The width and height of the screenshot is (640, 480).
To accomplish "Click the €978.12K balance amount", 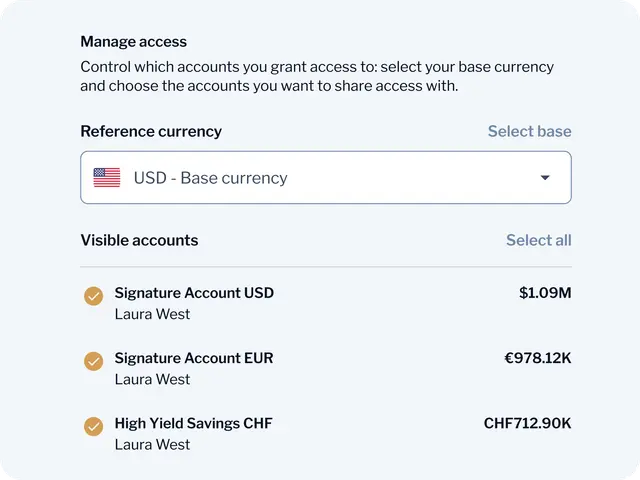I will pos(537,358).
